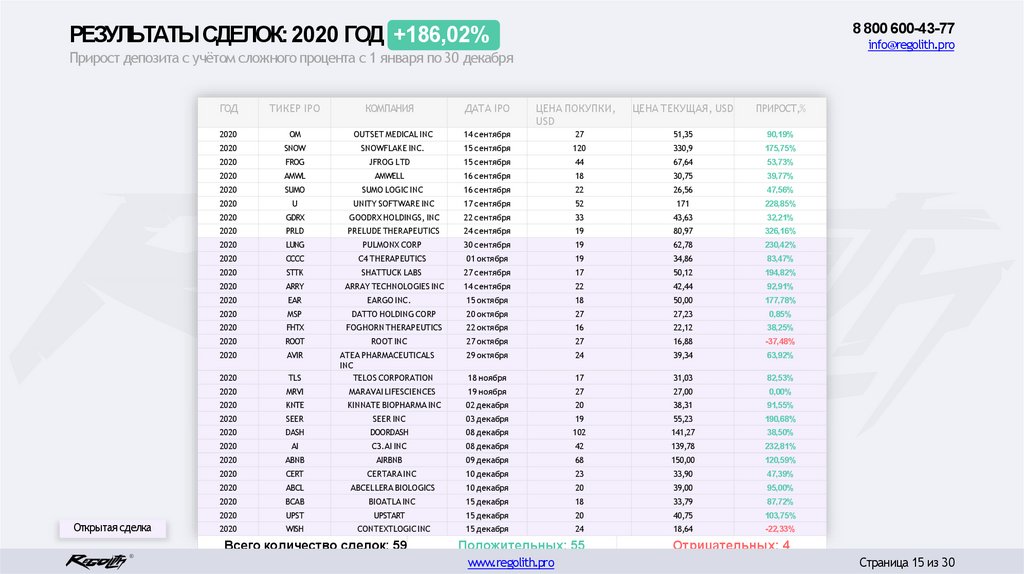
Task: Click the 141,27 current price cell
Action: [683, 433]
